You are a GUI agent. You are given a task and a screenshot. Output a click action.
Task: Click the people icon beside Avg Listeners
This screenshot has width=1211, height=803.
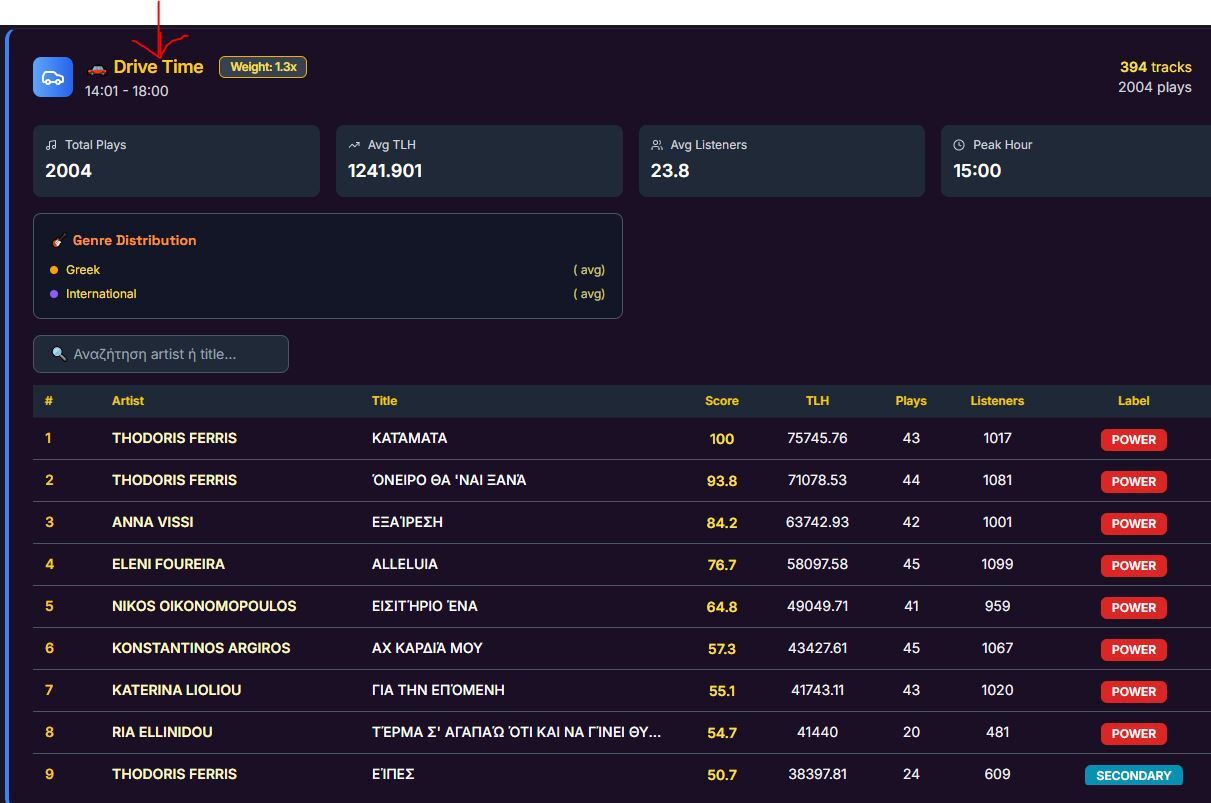click(657, 145)
